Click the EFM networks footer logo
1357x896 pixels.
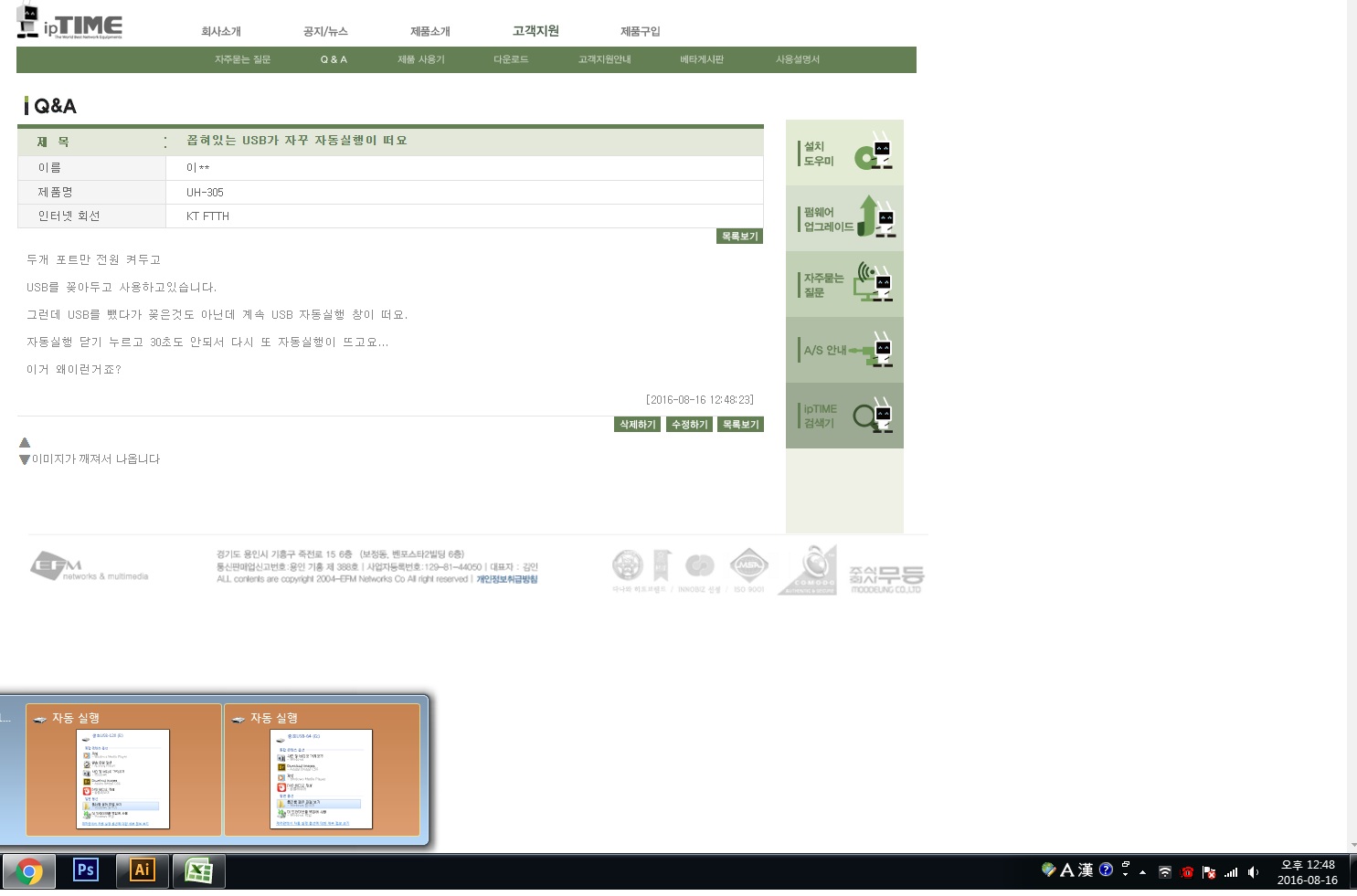(89, 566)
